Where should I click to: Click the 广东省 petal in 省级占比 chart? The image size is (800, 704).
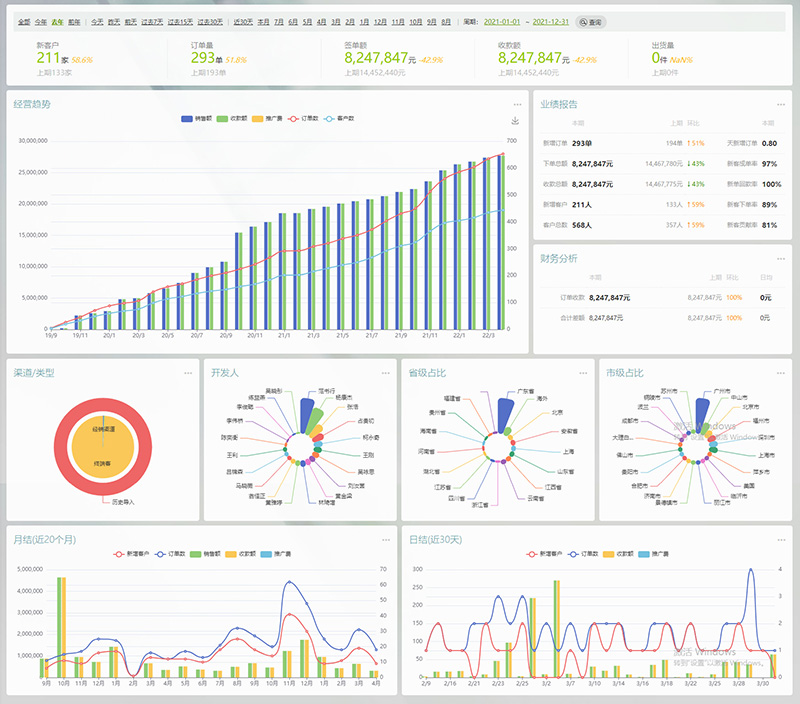coord(506,413)
